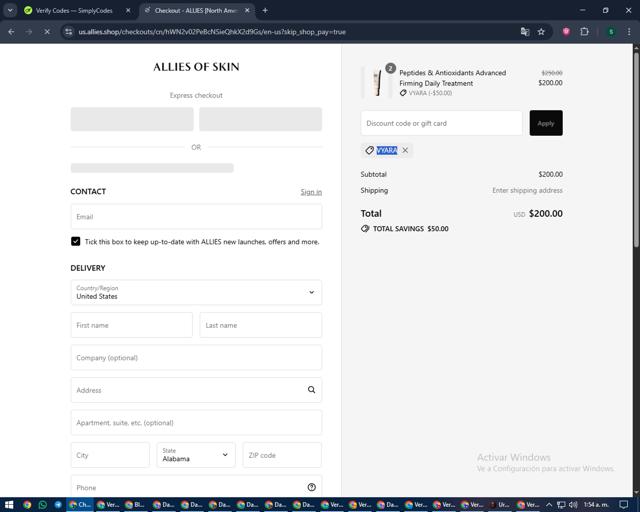Select the Checkout ALLIES tab

pos(196,11)
